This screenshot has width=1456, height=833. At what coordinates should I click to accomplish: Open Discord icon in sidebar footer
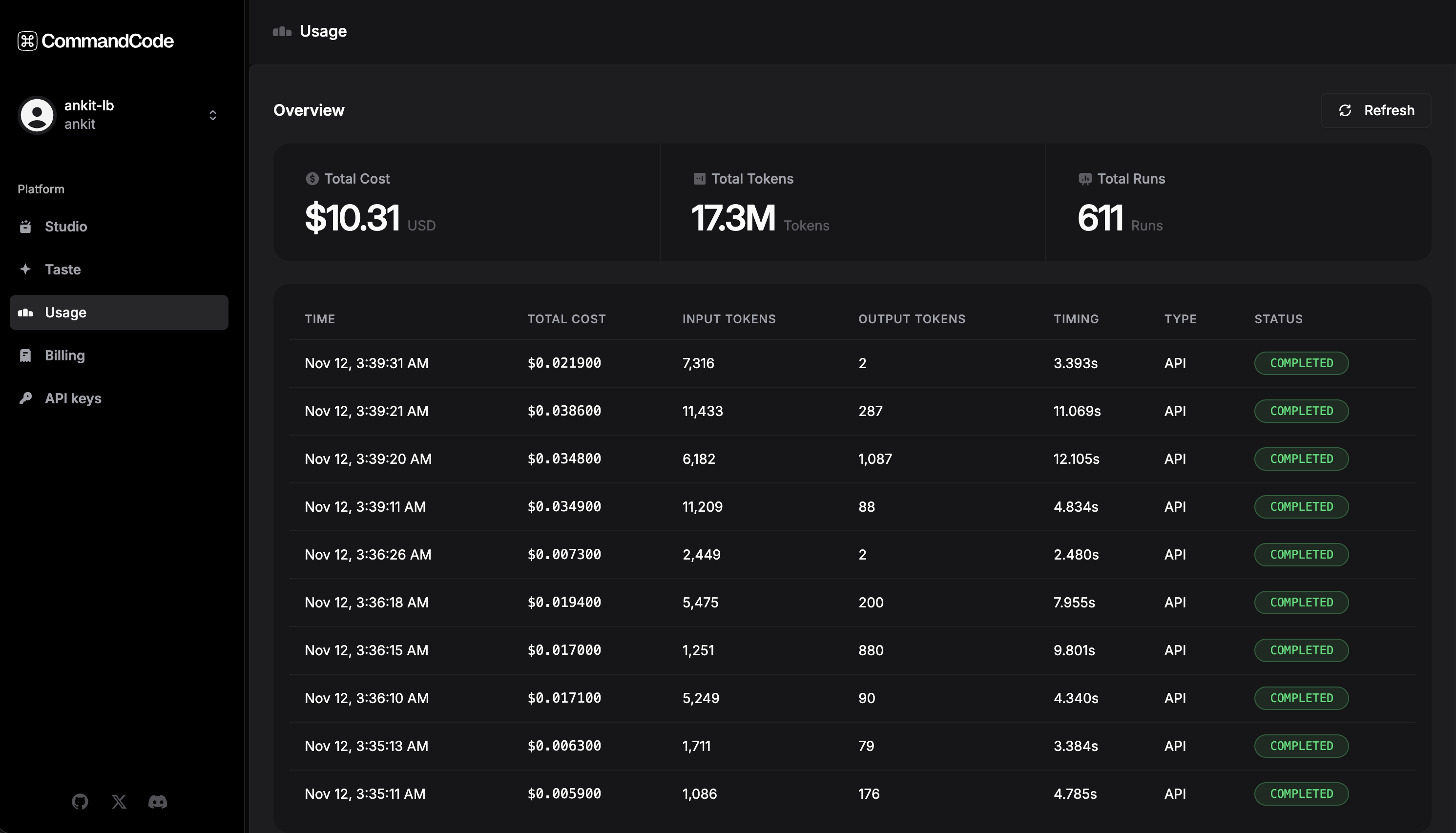[x=158, y=802]
